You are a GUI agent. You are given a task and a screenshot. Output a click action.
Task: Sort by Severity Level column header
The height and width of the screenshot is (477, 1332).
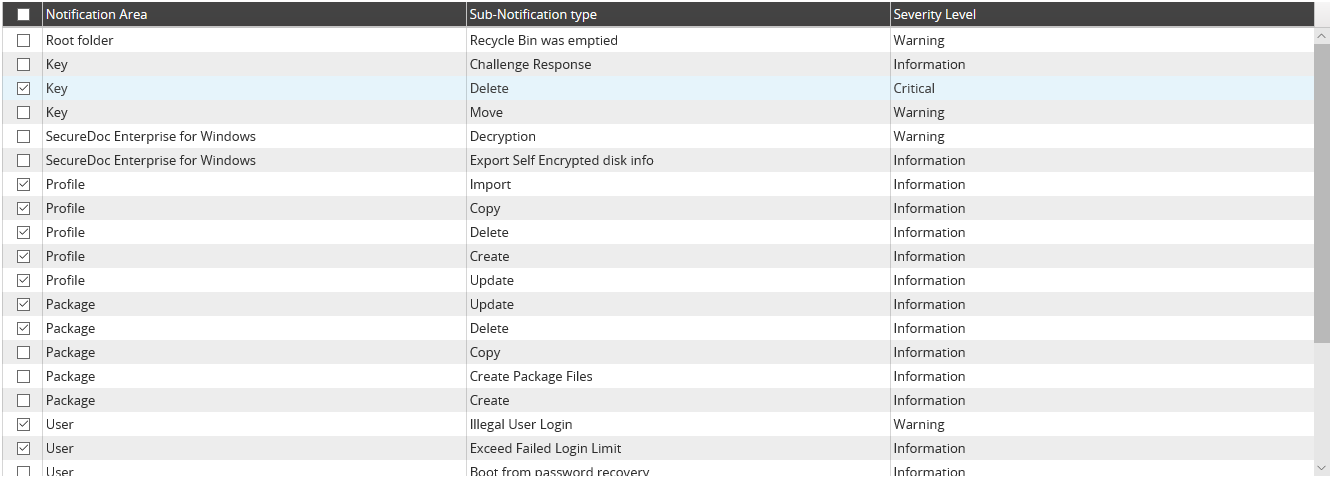[1102, 15]
